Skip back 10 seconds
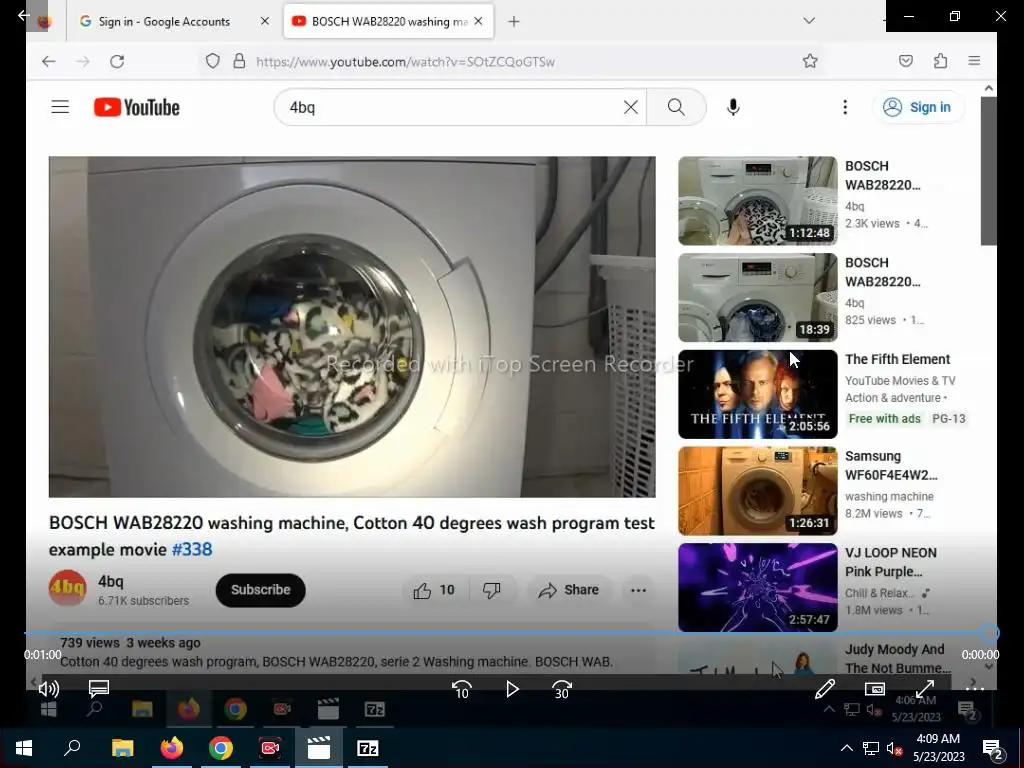 (462, 689)
